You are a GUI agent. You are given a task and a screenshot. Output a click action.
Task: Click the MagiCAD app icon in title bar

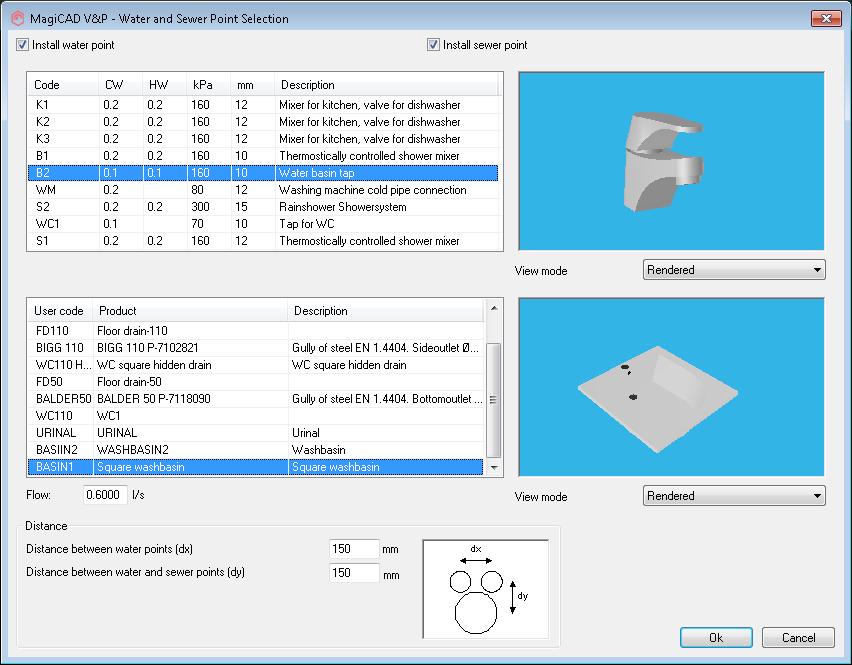pos(17,18)
